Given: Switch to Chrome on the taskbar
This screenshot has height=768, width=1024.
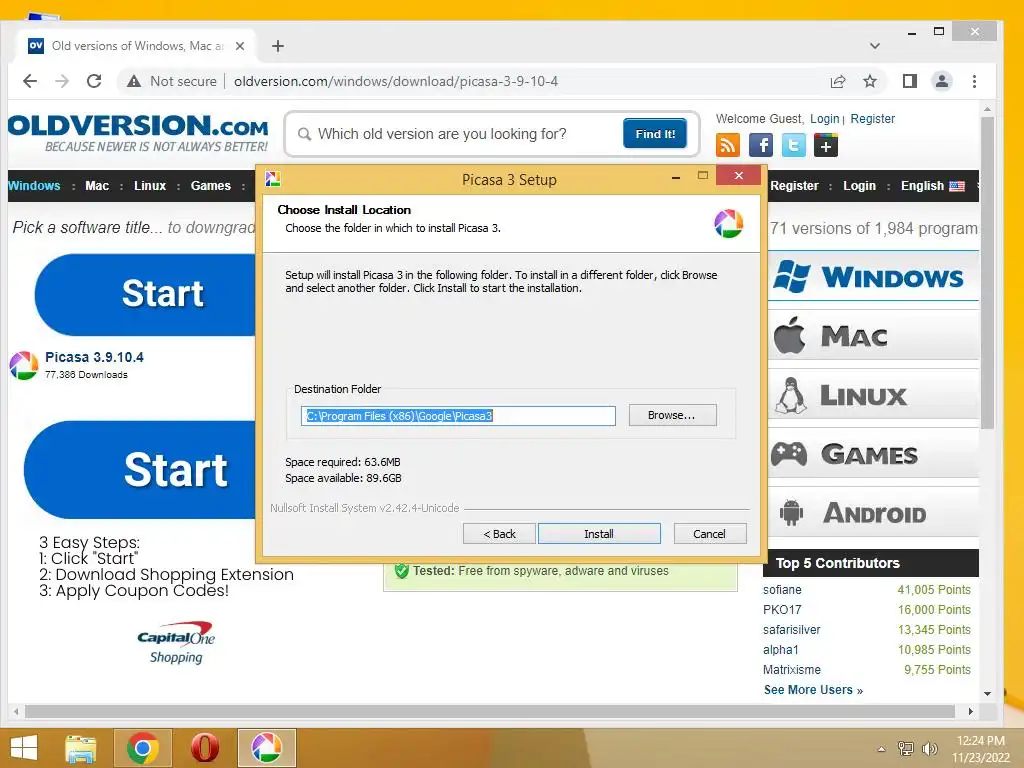Looking at the screenshot, I should tap(143, 748).
